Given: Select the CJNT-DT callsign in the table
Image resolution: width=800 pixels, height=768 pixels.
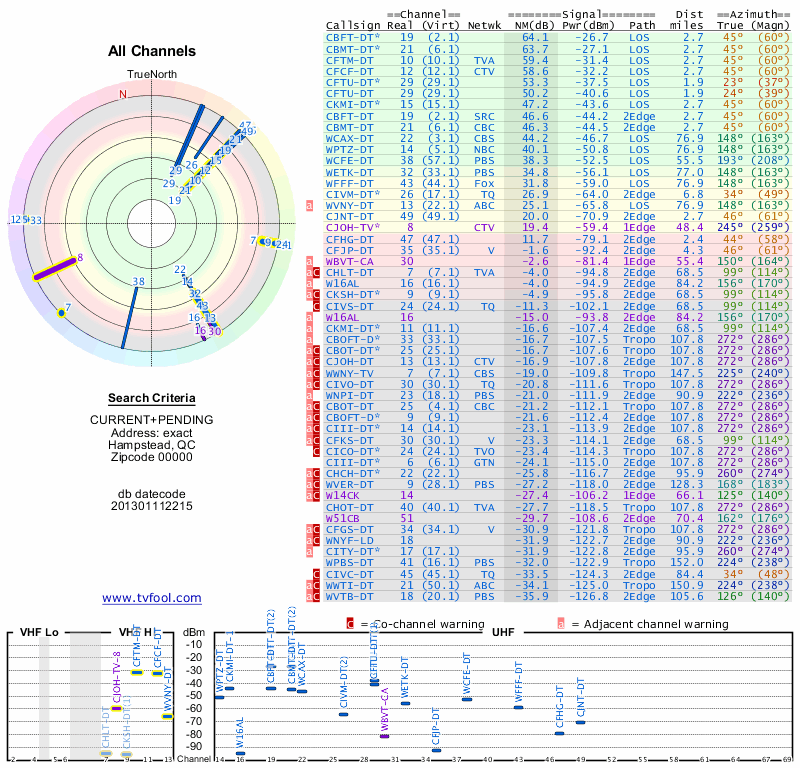Looking at the screenshot, I should pyautogui.click(x=350, y=216).
